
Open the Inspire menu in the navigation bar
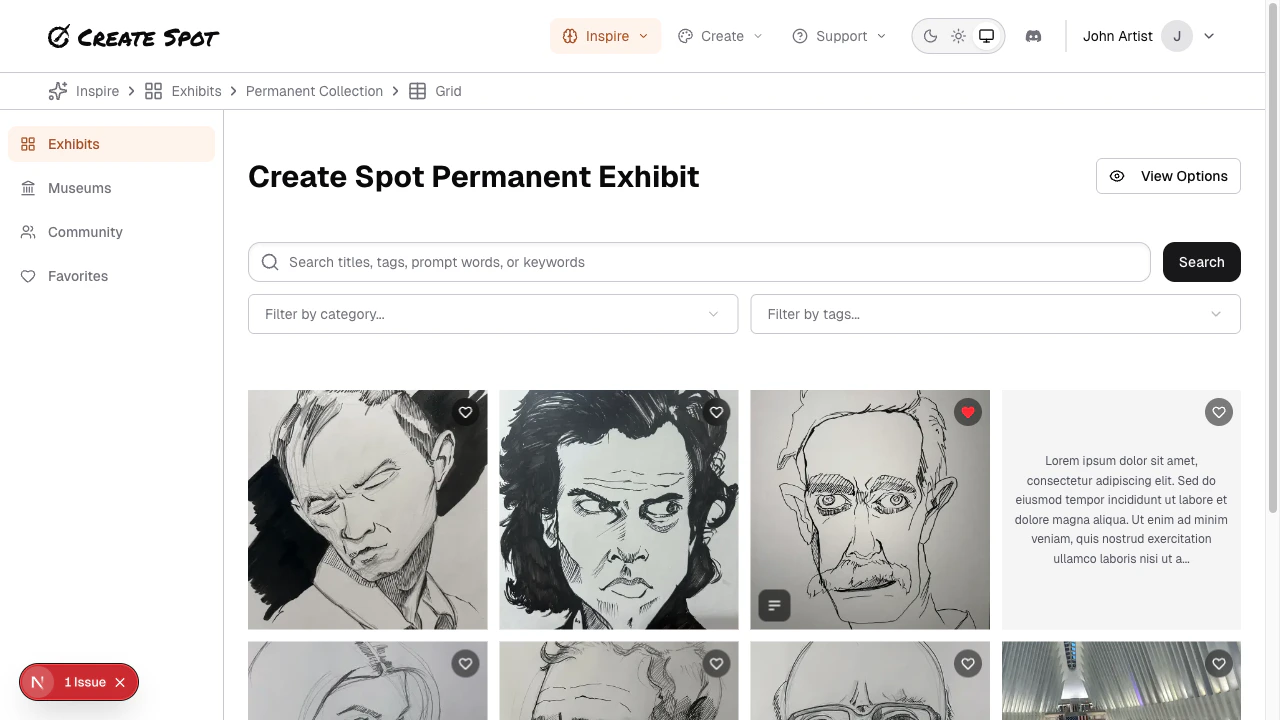(x=605, y=35)
